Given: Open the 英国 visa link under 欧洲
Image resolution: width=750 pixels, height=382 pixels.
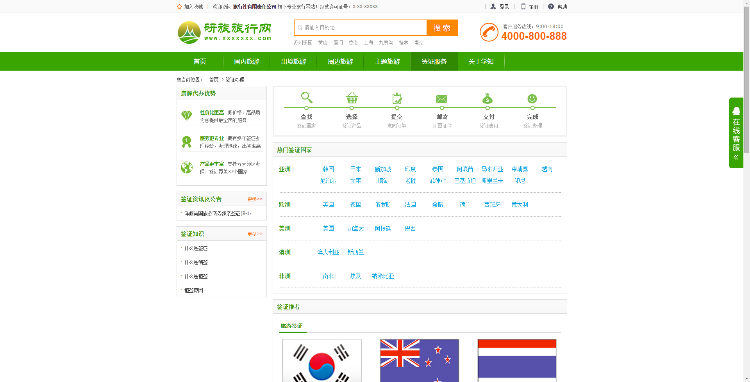Looking at the screenshot, I should (x=328, y=205).
